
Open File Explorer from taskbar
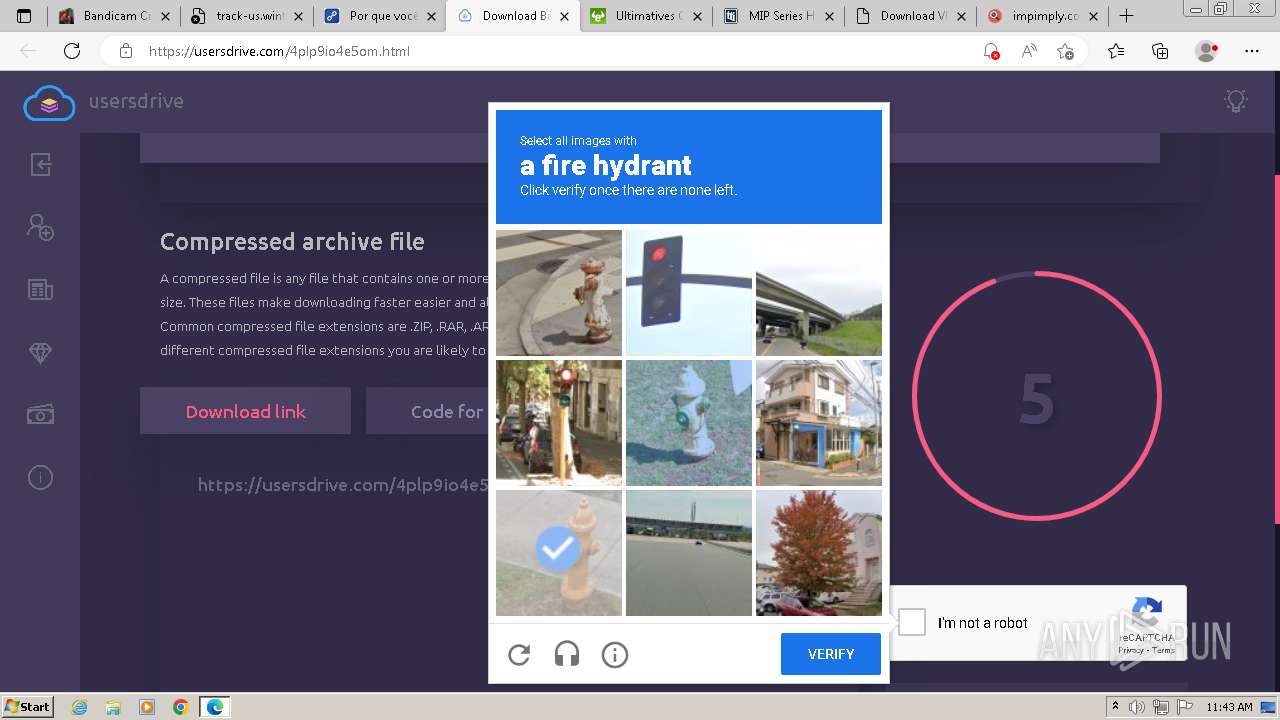click(113, 707)
